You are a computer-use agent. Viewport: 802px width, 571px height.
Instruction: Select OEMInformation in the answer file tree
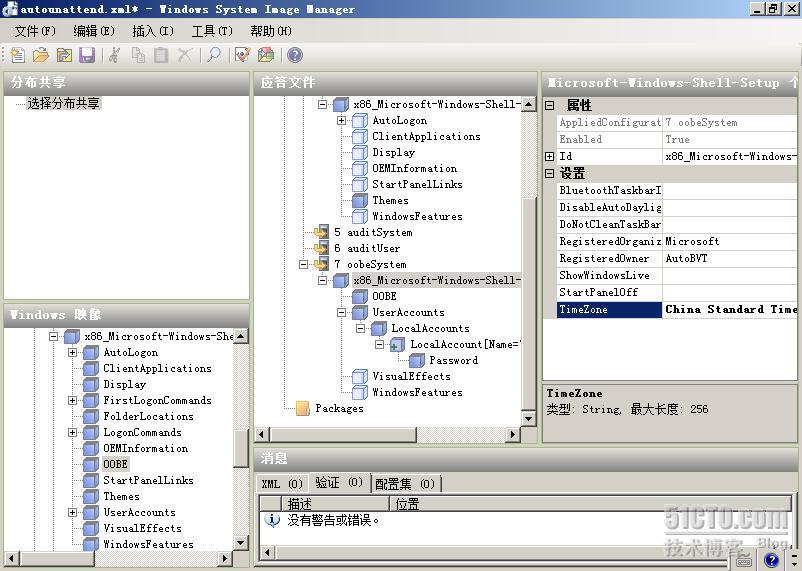pos(415,168)
